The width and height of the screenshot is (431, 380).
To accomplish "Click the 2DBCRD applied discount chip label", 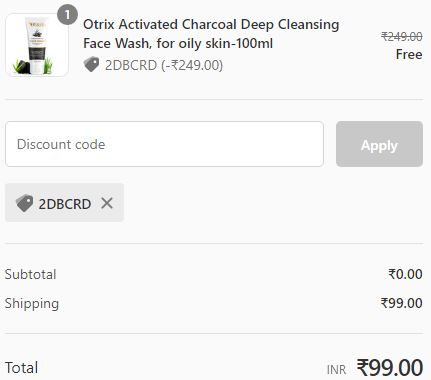I will pyautogui.click(x=65, y=204).
